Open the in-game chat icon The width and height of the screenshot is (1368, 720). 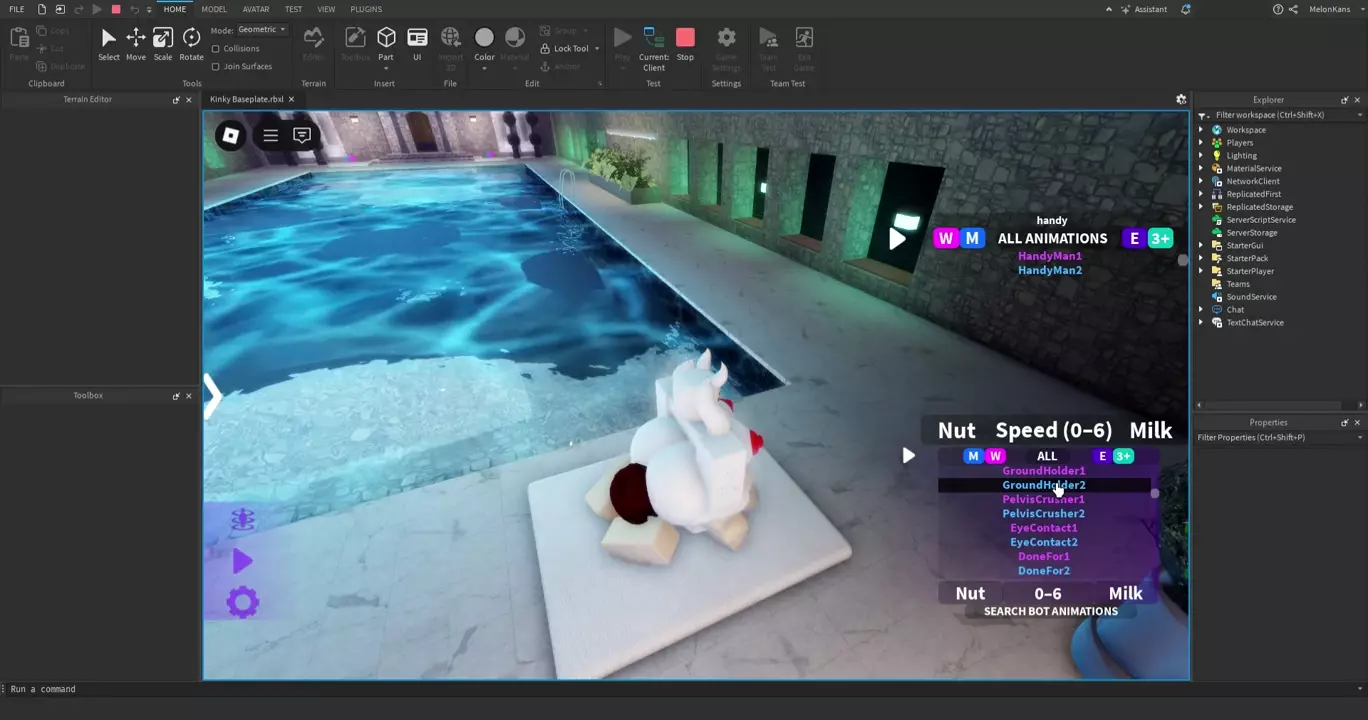pos(302,135)
